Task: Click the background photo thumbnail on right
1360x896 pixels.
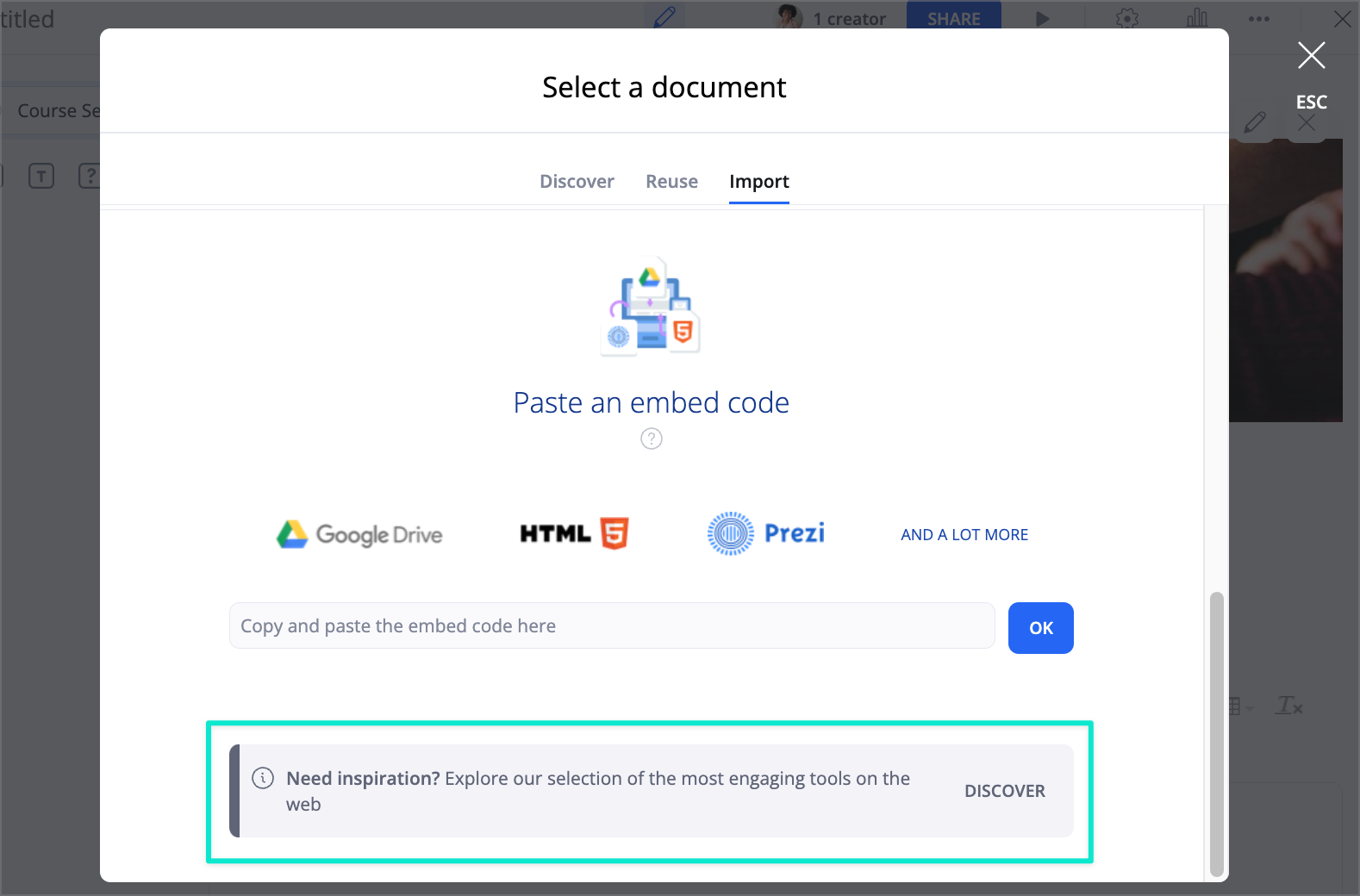Action: 1286,281
